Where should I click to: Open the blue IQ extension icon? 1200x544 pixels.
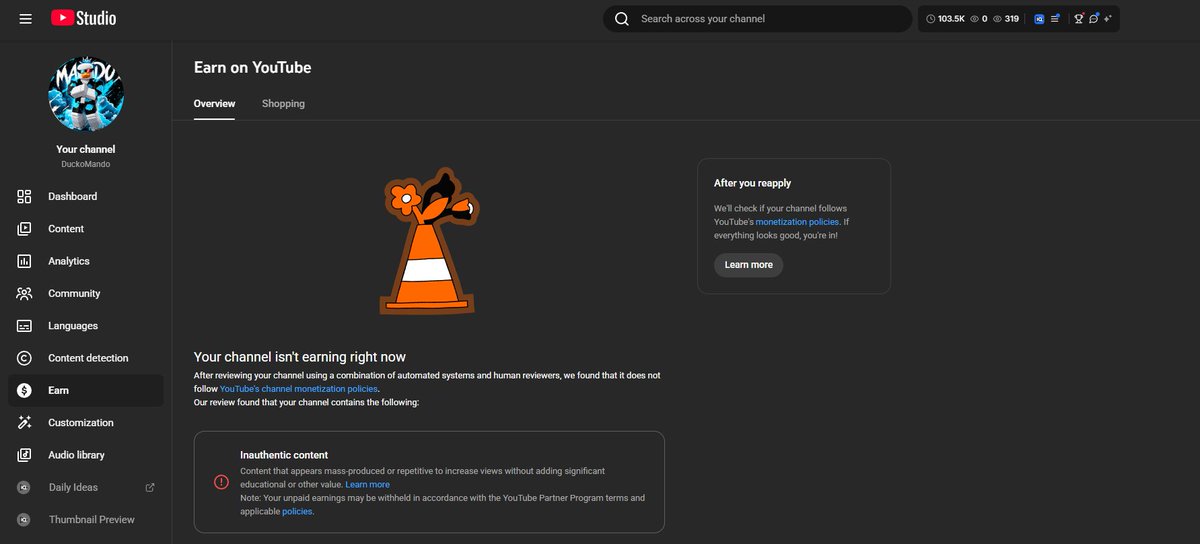(1039, 18)
